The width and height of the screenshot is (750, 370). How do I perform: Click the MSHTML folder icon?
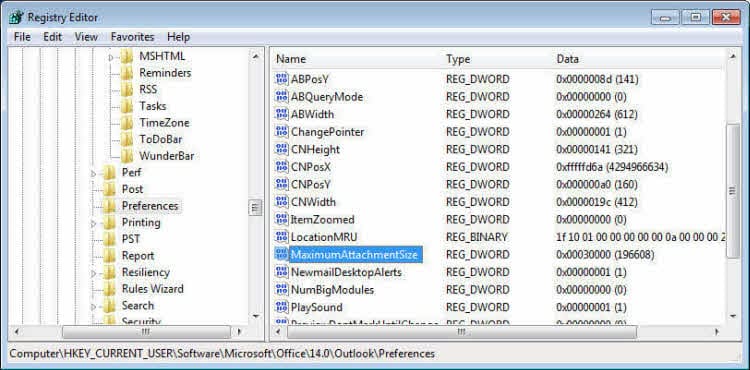click(127, 56)
